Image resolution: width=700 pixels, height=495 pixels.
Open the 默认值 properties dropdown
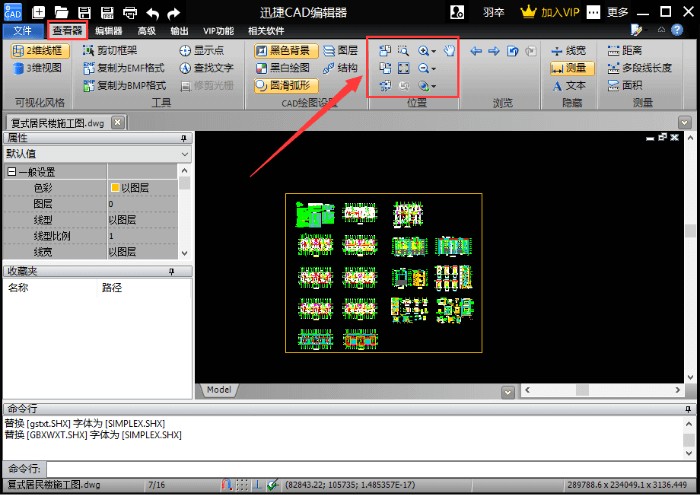(x=97, y=154)
